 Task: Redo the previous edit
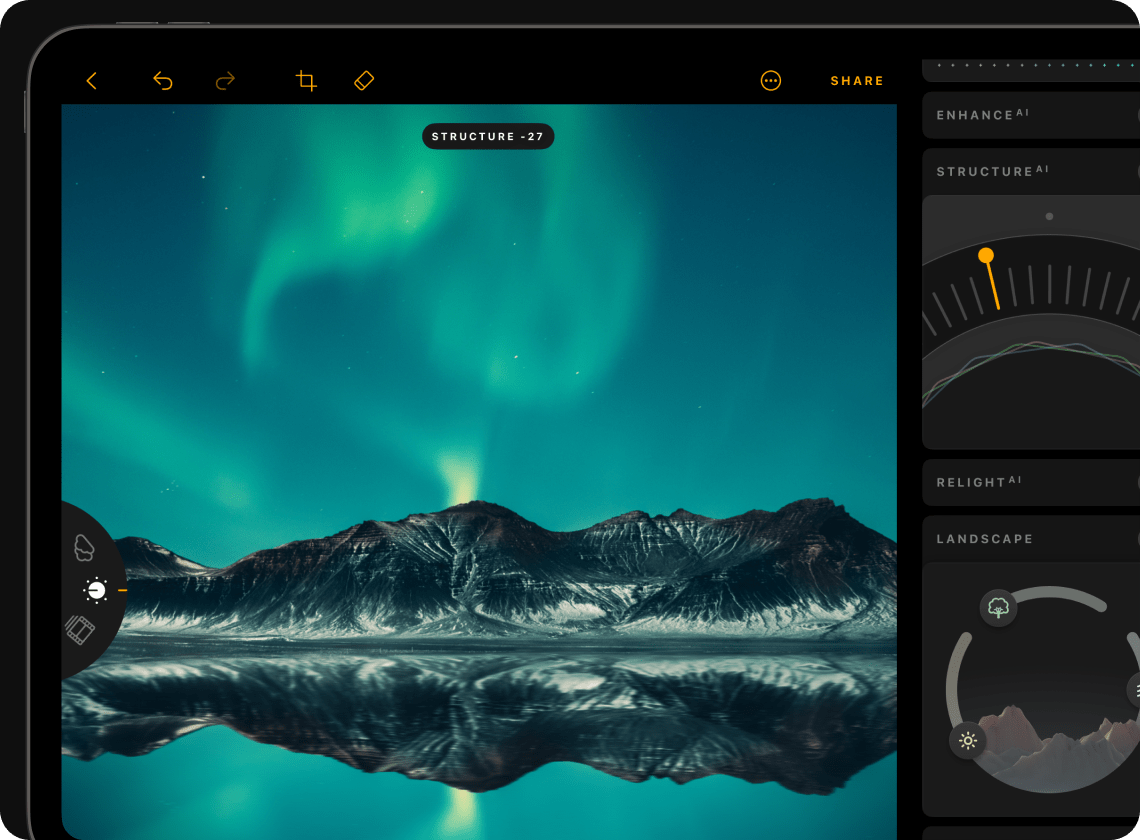[225, 81]
